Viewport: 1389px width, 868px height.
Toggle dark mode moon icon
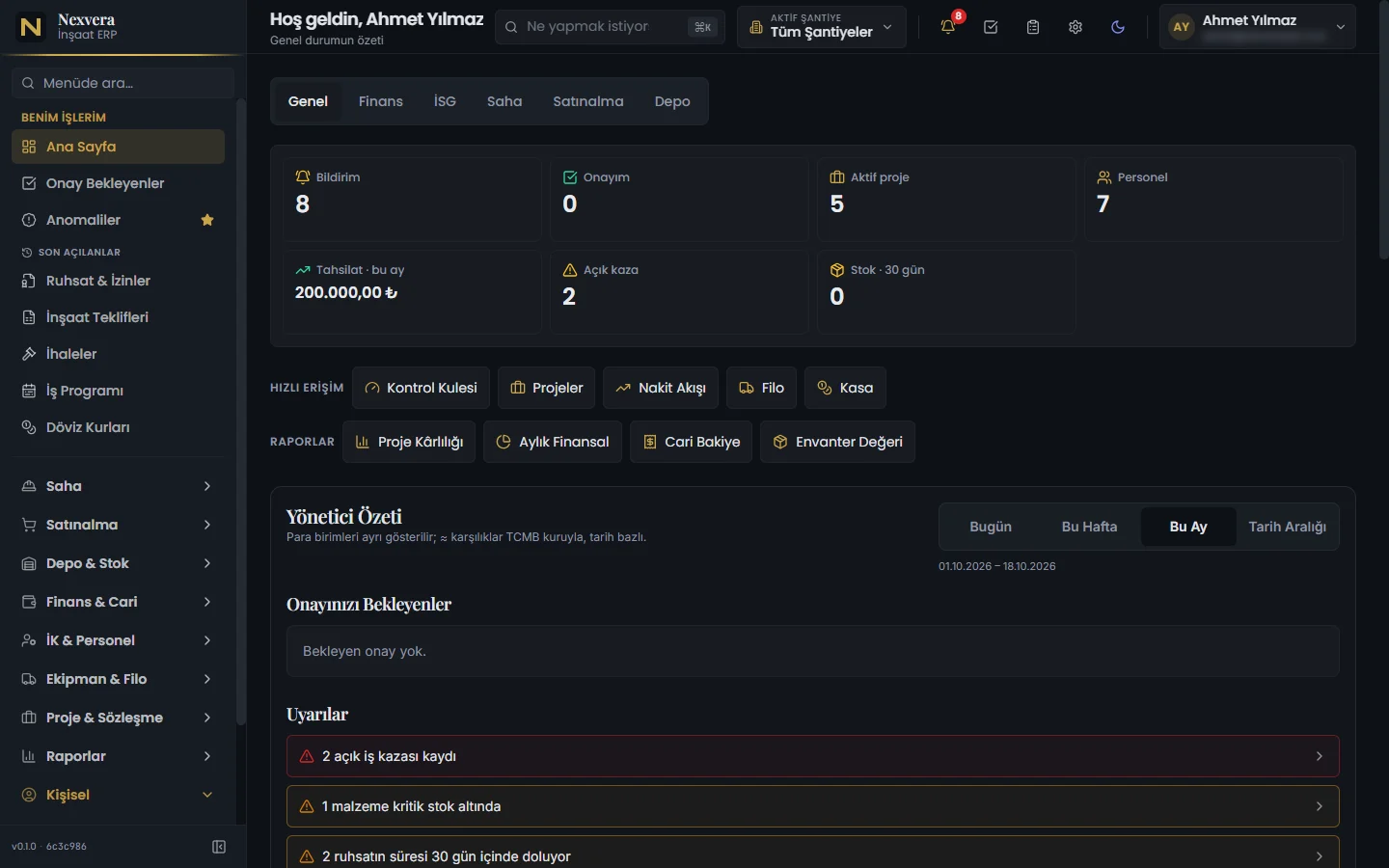[1118, 27]
